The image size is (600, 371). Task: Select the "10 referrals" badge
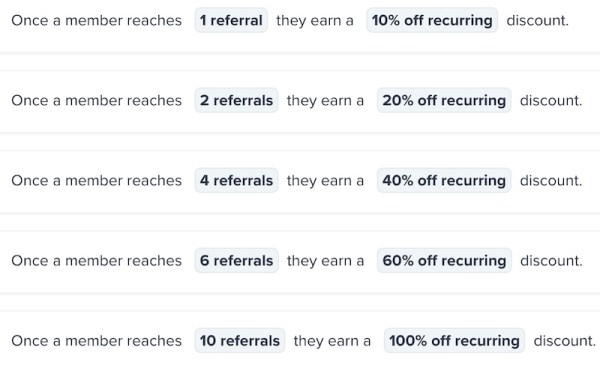tap(240, 340)
